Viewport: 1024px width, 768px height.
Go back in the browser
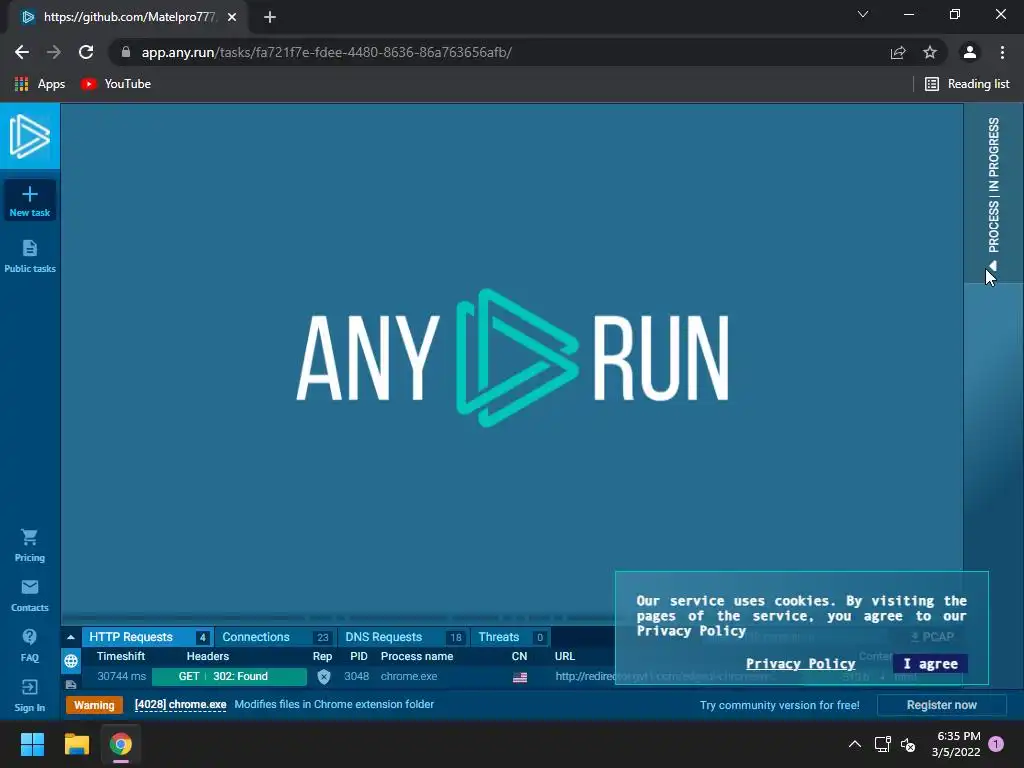(x=22, y=52)
